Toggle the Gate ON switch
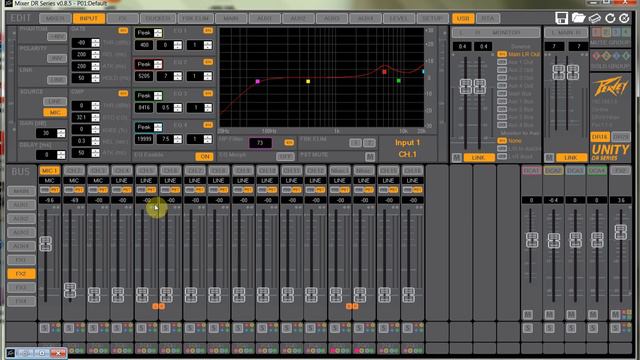Screen dimensions: 640x360 (123, 31)
